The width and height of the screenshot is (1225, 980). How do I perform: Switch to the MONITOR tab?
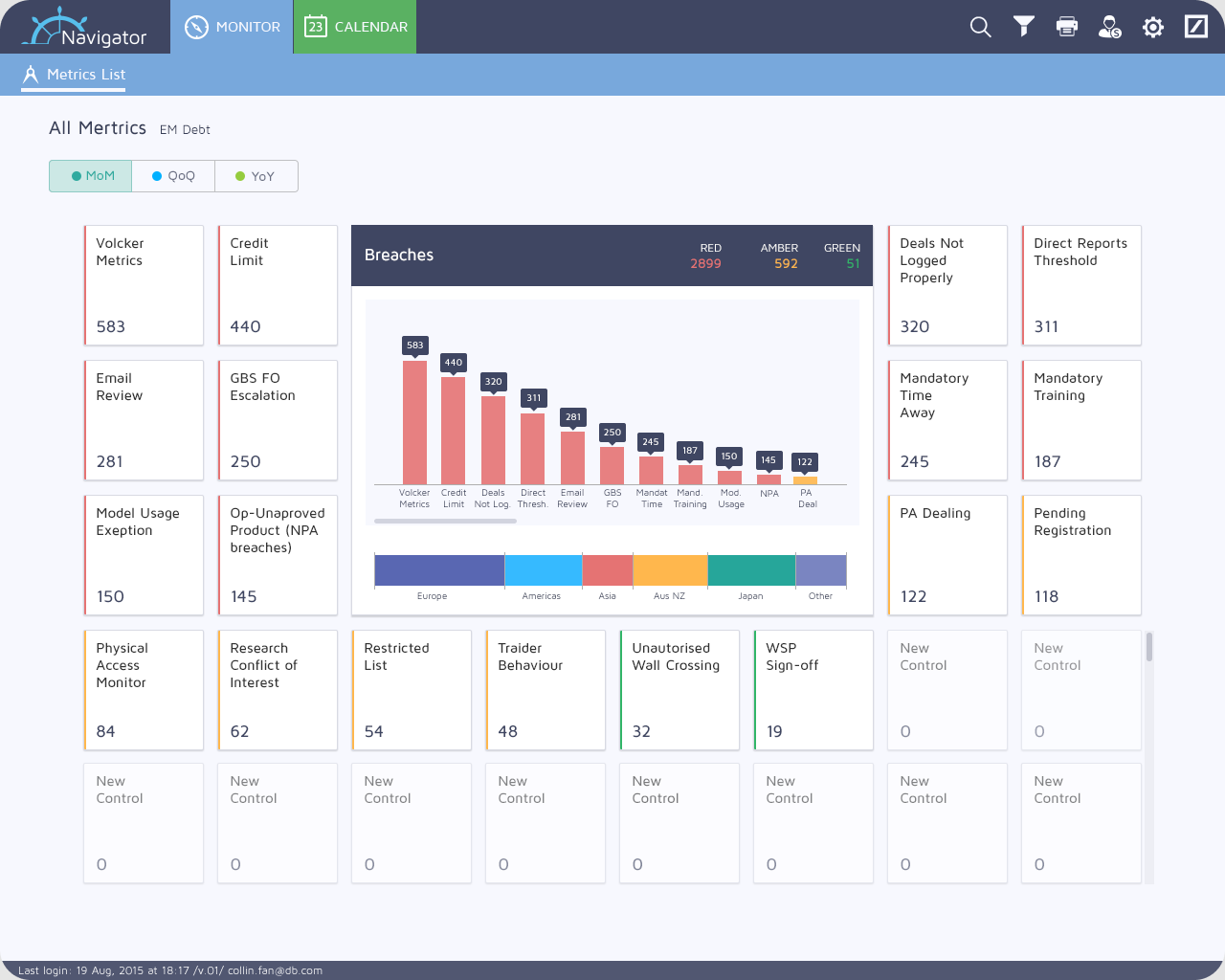(232, 27)
